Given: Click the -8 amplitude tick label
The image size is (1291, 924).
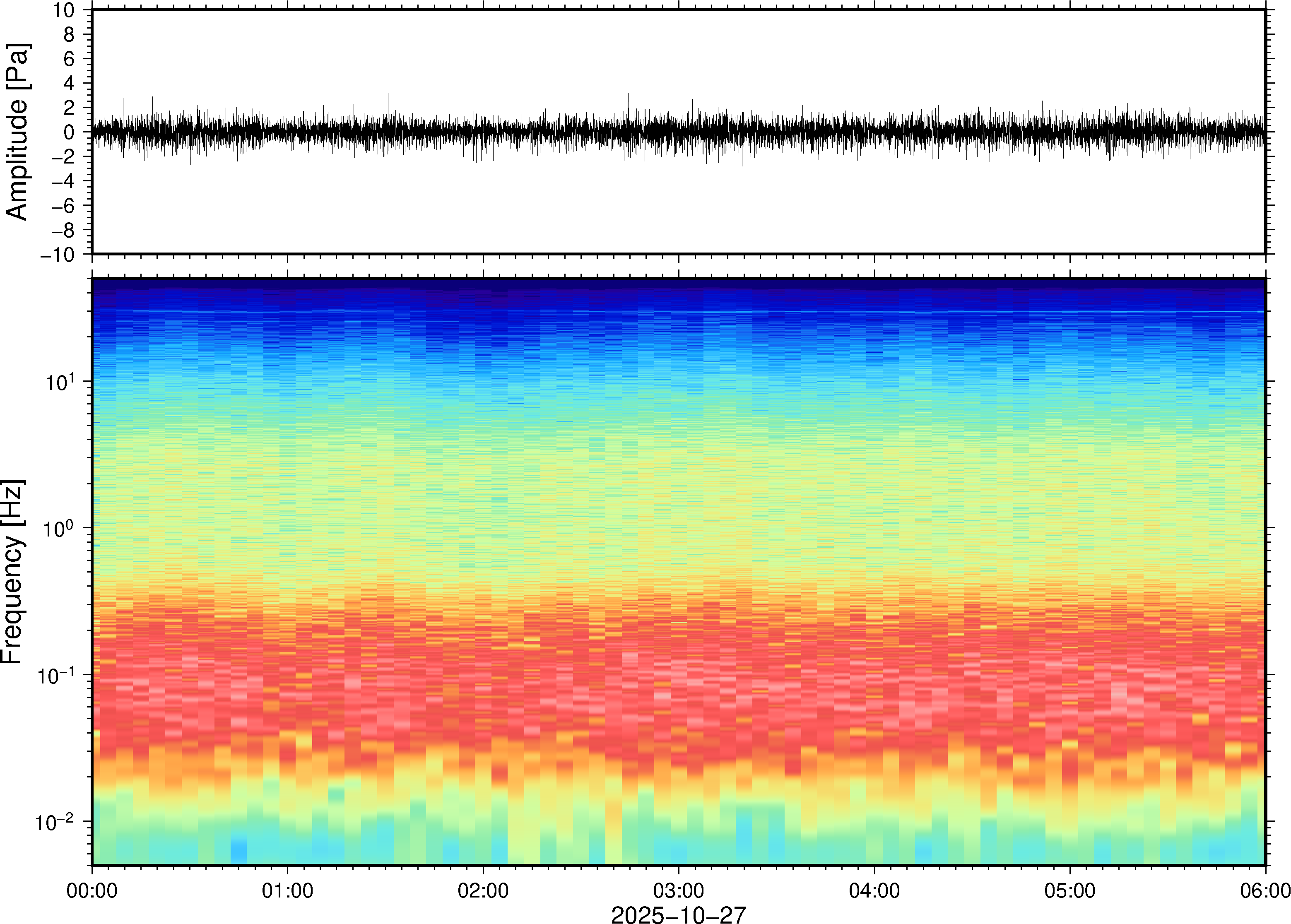Looking at the screenshot, I should pos(63,231).
